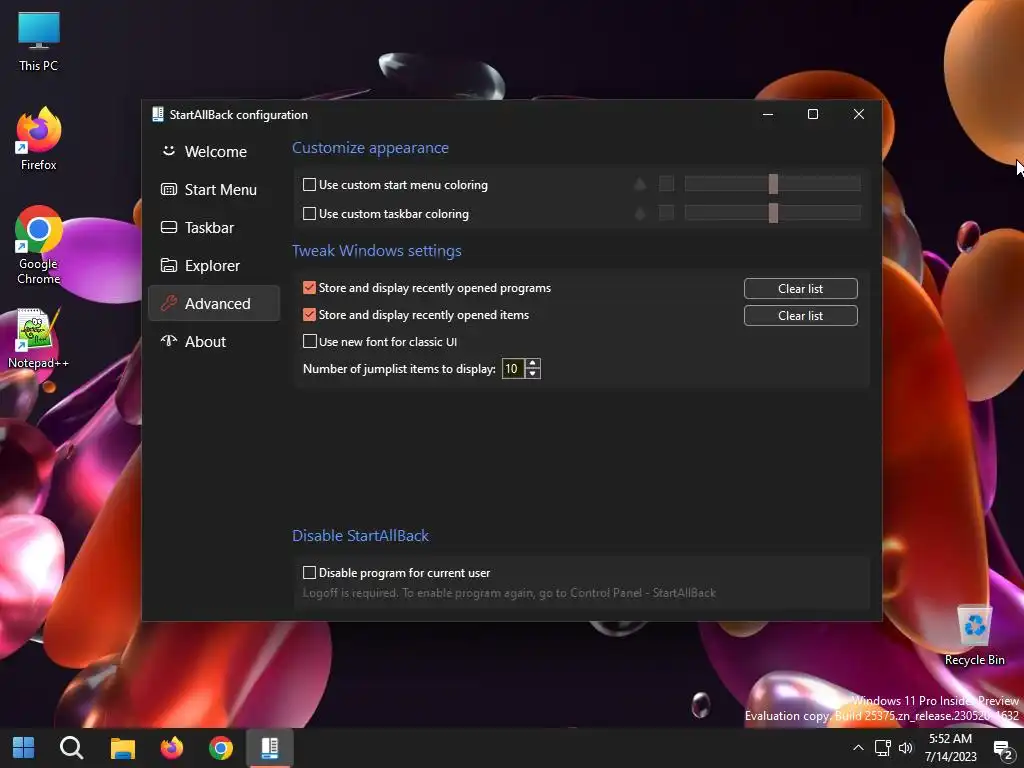Maximize the StartAllBack configuration window
The height and width of the screenshot is (768, 1024).
tap(813, 114)
